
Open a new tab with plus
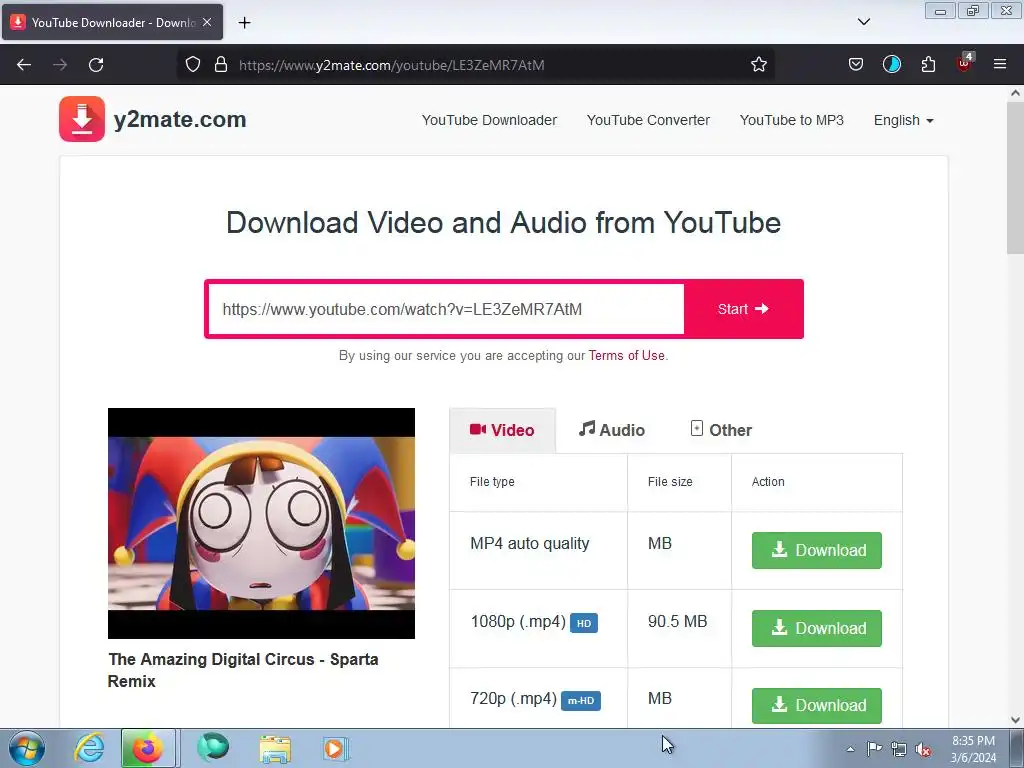point(244,23)
